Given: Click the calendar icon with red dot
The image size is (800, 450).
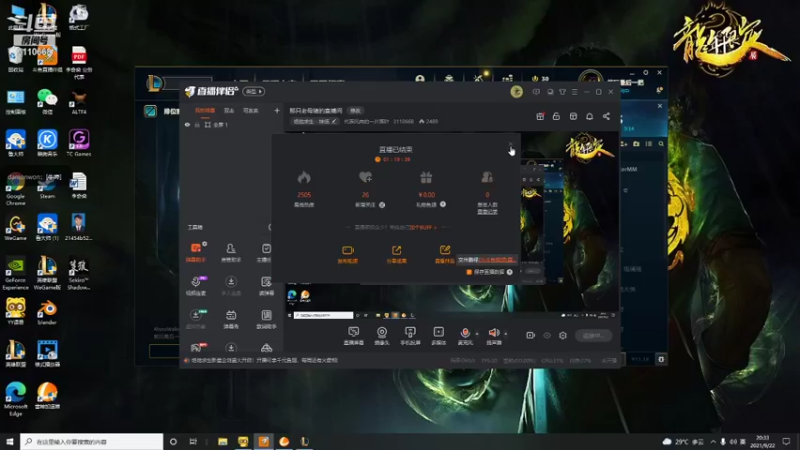Looking at the screenshot, I should pos(540,116).
